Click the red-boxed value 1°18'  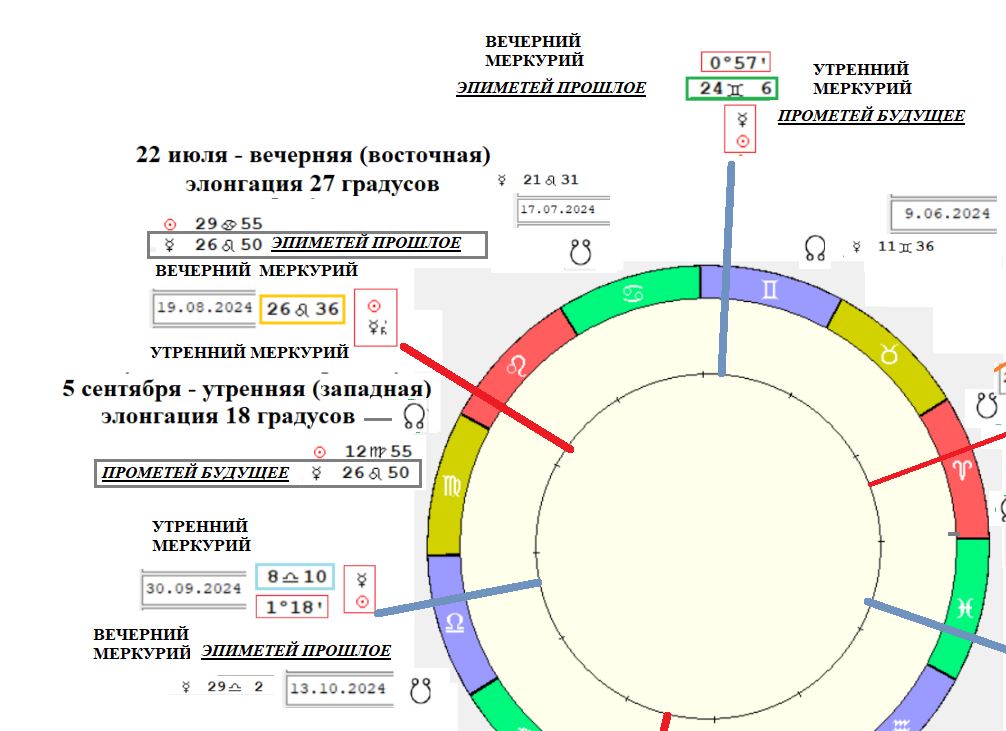292,607
